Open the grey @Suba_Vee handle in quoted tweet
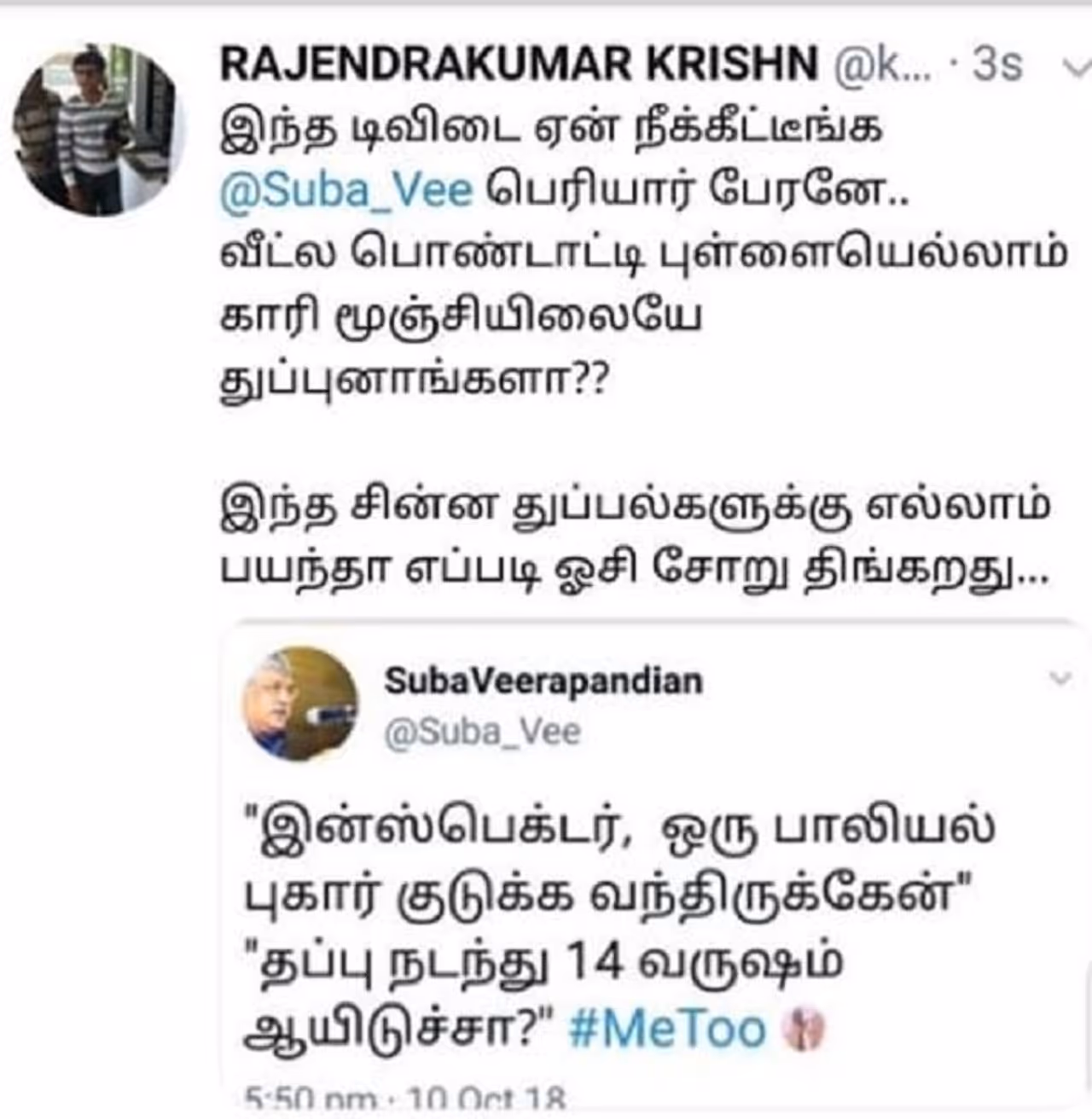This screenshot has width=1092, height=1119. click(x=482, y=732)
